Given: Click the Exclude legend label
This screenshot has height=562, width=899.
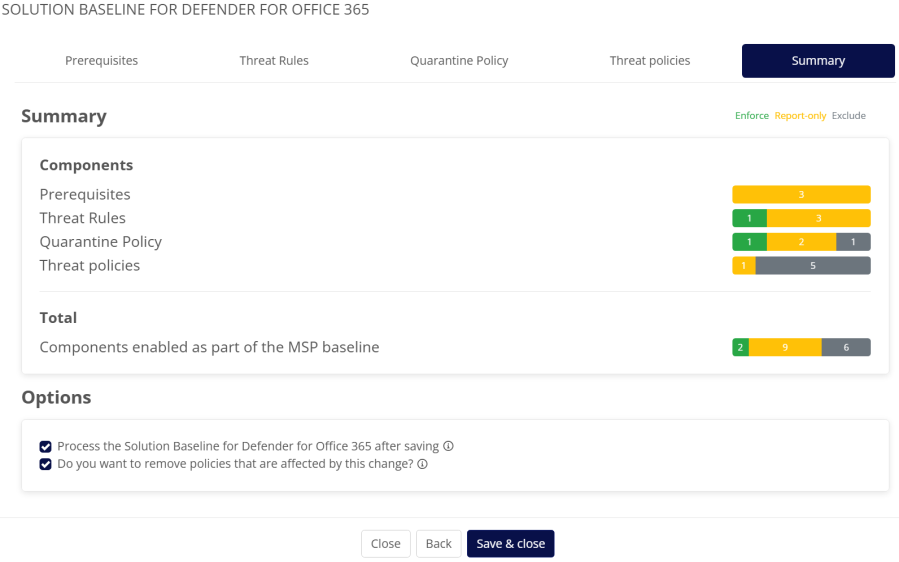Looking at the screenshot, I should pos(849,116).
